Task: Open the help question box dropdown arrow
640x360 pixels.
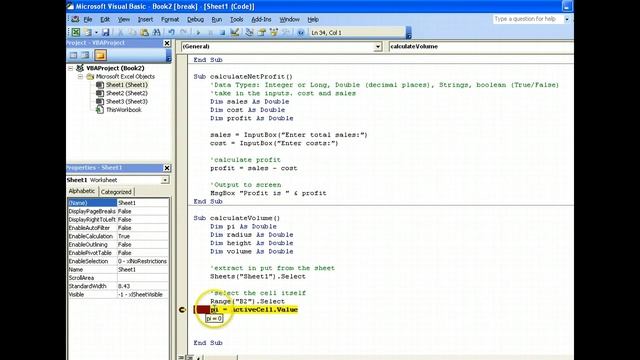Action: (x=567, y=19)
